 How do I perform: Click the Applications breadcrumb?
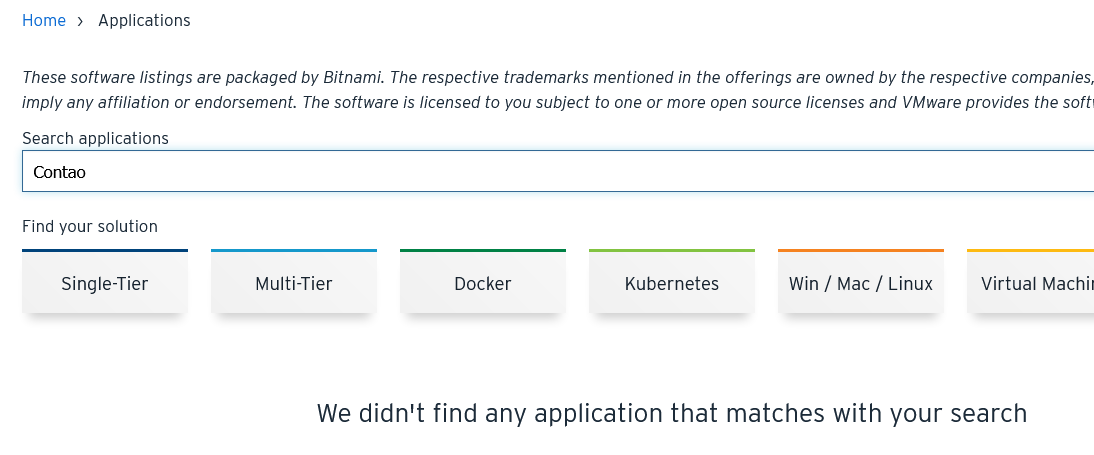144,20
